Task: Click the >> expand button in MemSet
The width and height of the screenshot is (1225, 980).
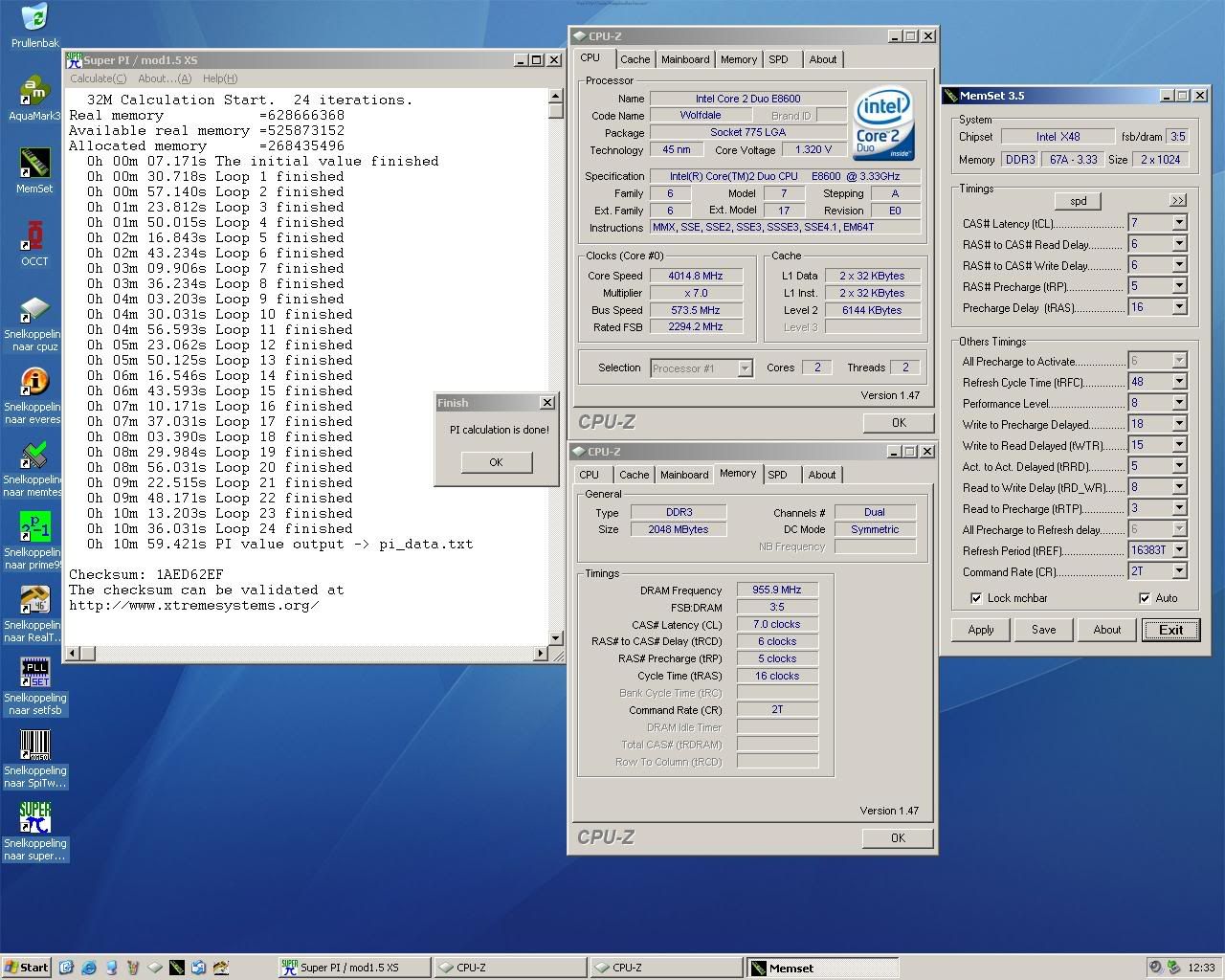Action: click(x=1177, y=200)
